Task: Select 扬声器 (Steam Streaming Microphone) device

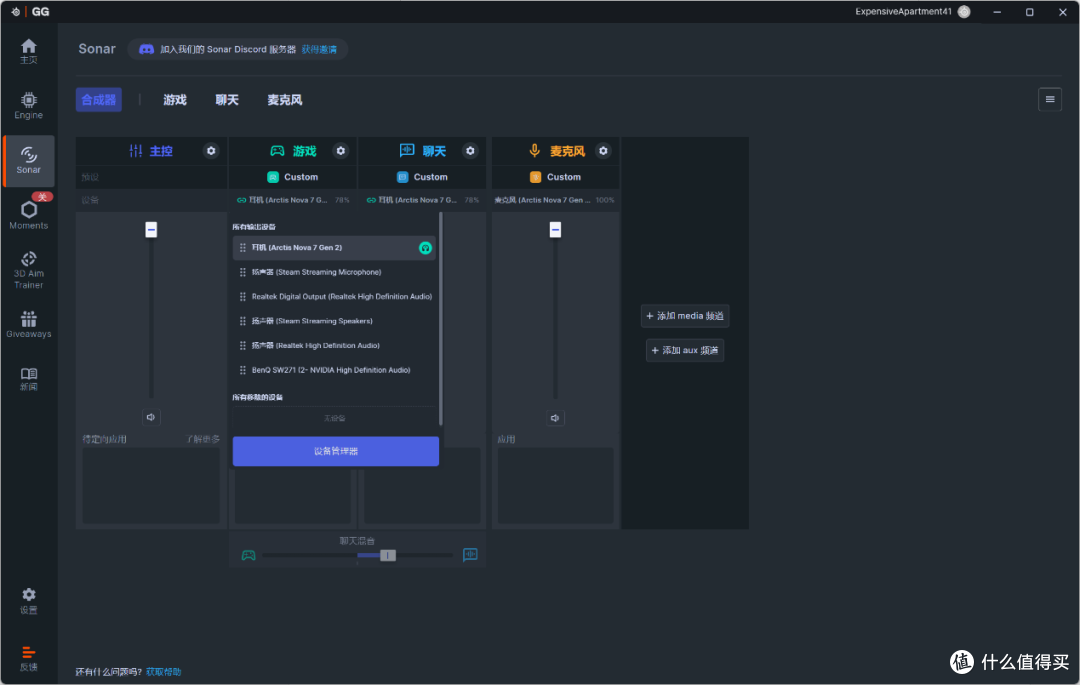Action: pyautogui.click(x=334, y=272)
